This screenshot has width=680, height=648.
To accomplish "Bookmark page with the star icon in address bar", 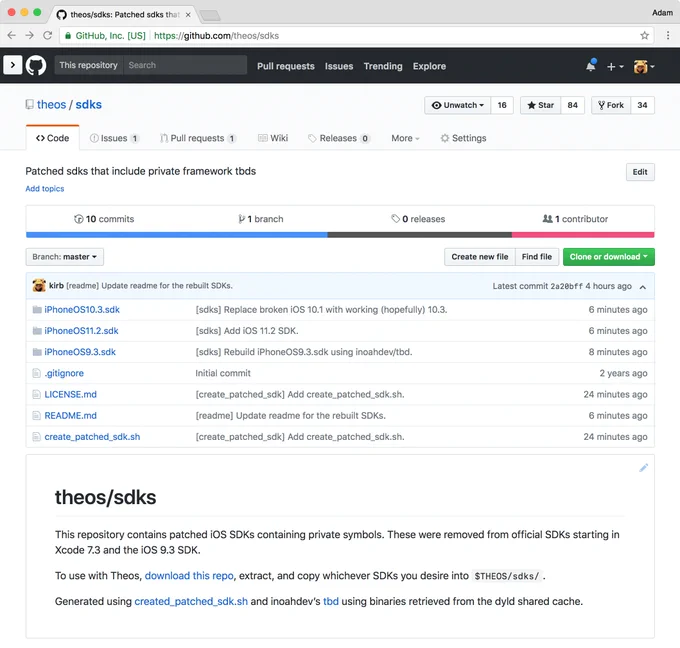I will coord(644,36).
